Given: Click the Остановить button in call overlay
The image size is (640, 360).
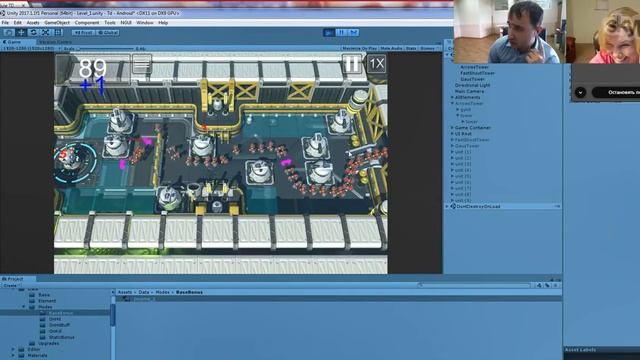Looking at the screenshot, I should pos(616,92).
